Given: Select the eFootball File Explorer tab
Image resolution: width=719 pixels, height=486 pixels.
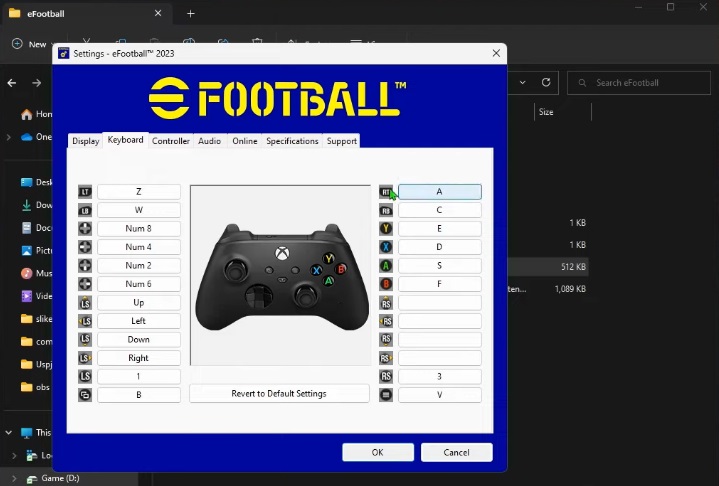Looking at the screenshot, I should click(x=87, y=14).
